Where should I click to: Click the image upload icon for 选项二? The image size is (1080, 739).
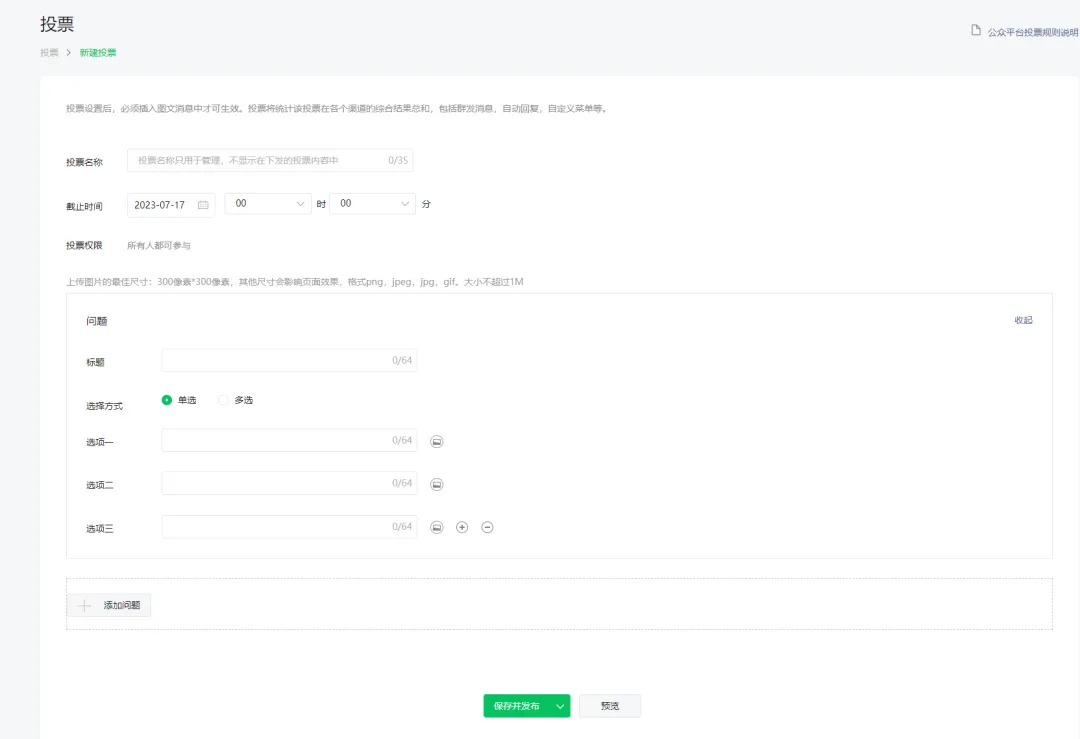(437, 484)
